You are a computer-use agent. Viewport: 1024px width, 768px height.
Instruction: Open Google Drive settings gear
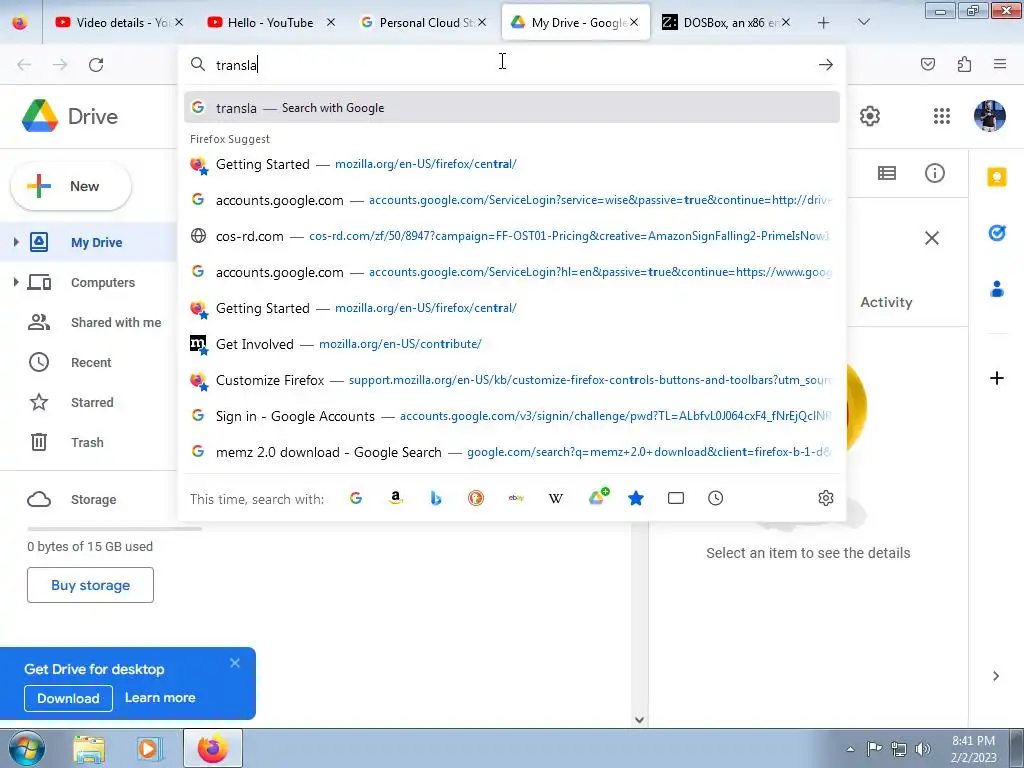tap(870, 116)
